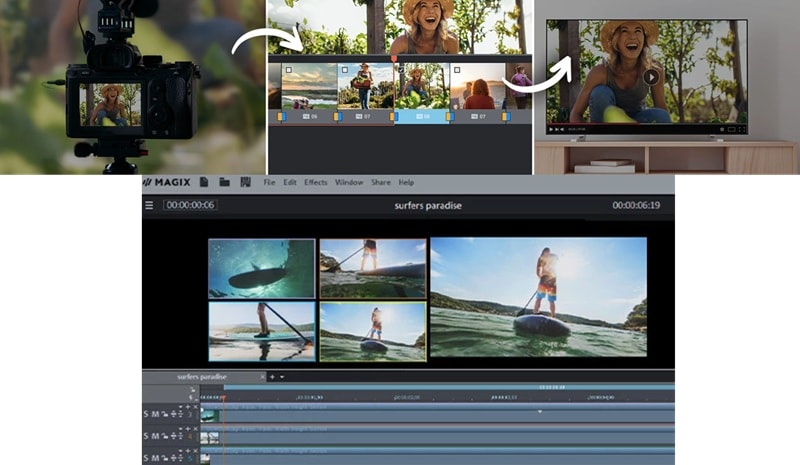Solo track 4 with the S button
Image resolution: width=800 pixels, height=465 pixels.
(x=146, y=436)
